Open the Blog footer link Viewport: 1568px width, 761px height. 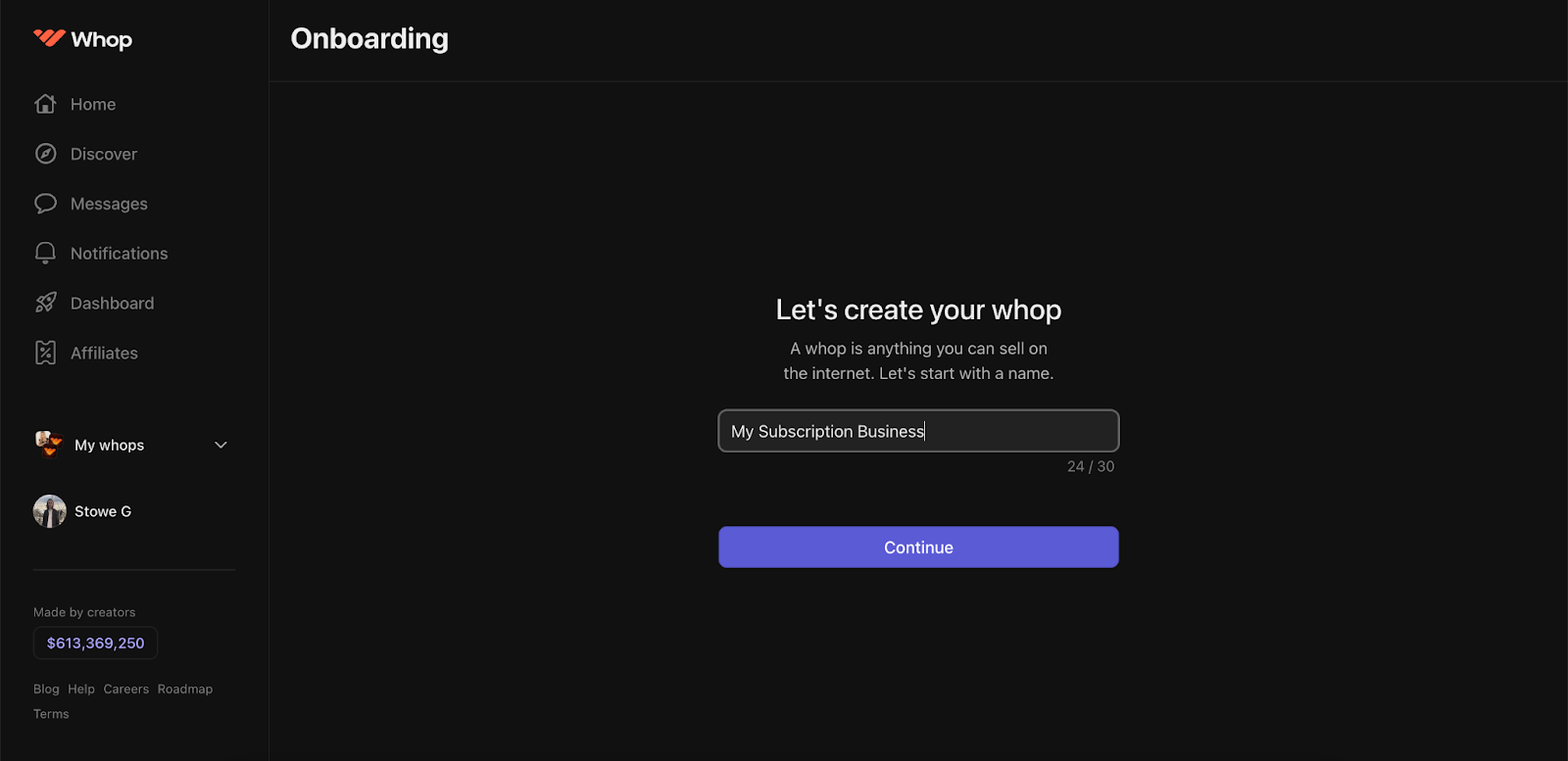coord(46,690)
